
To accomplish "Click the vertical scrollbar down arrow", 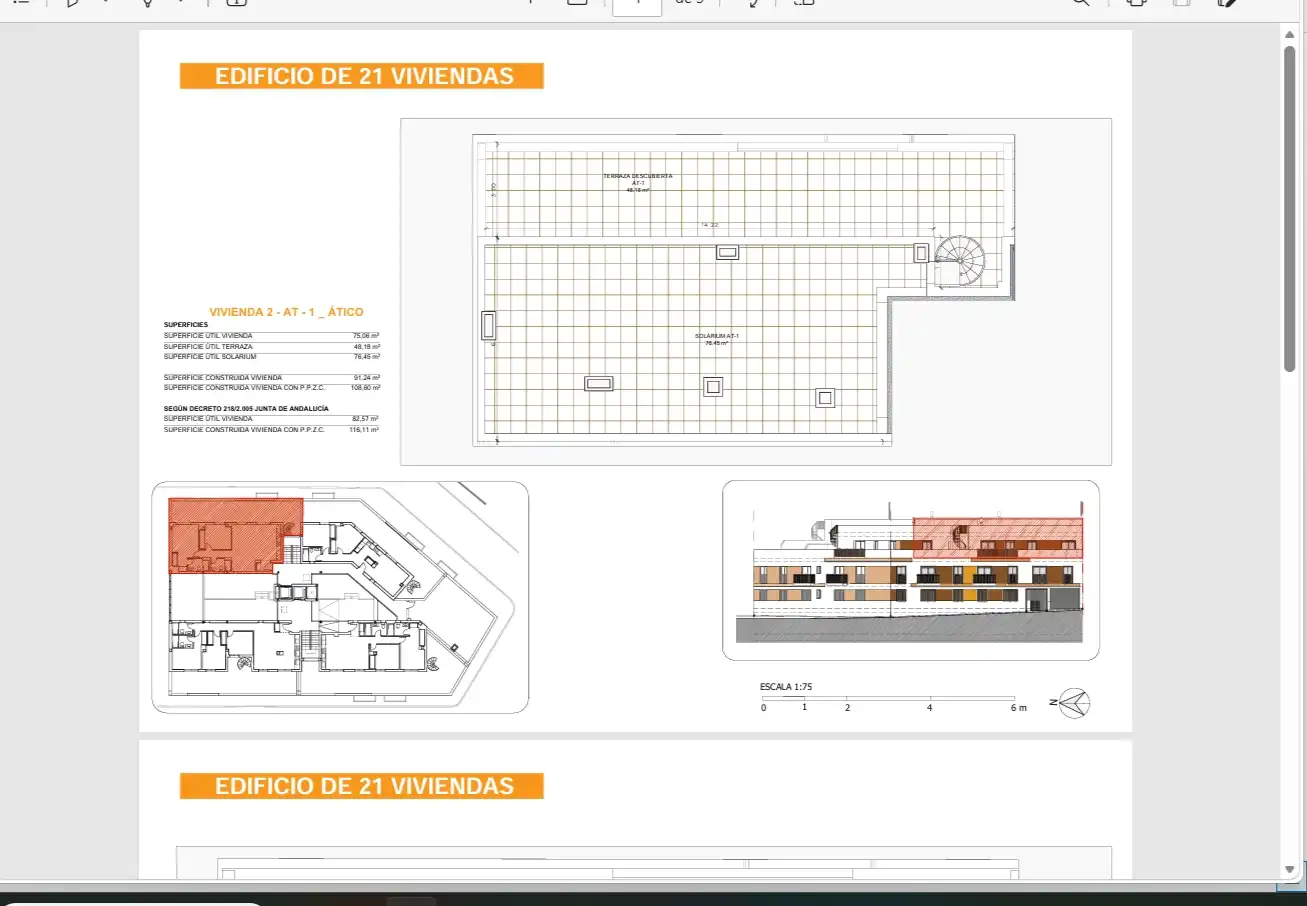I will point(1290,870).
